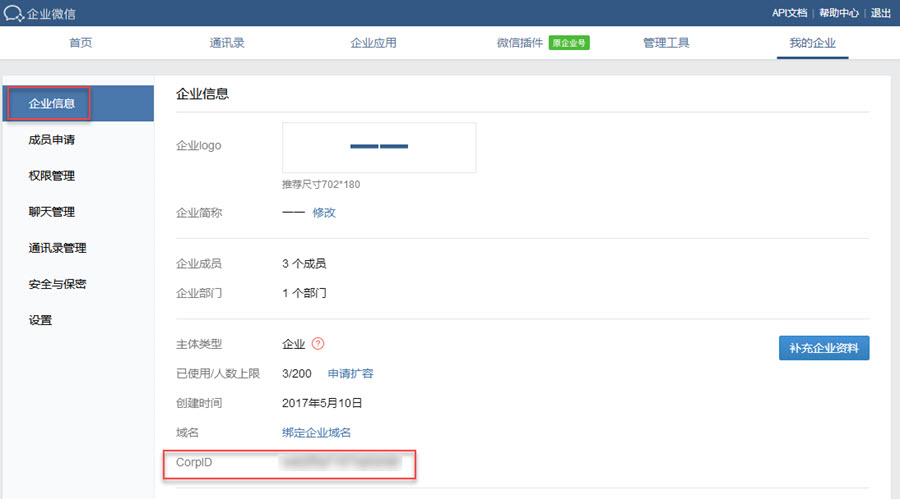Image resolution: width=900 pixels, height=500 pixels.
Task: Click the 企业logo image box
Action: click(x=379, y=147)
